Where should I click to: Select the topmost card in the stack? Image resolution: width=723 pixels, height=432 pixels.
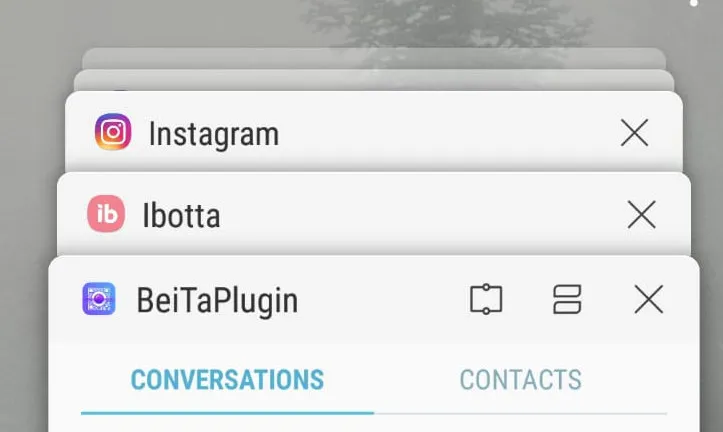pos(374,58)
